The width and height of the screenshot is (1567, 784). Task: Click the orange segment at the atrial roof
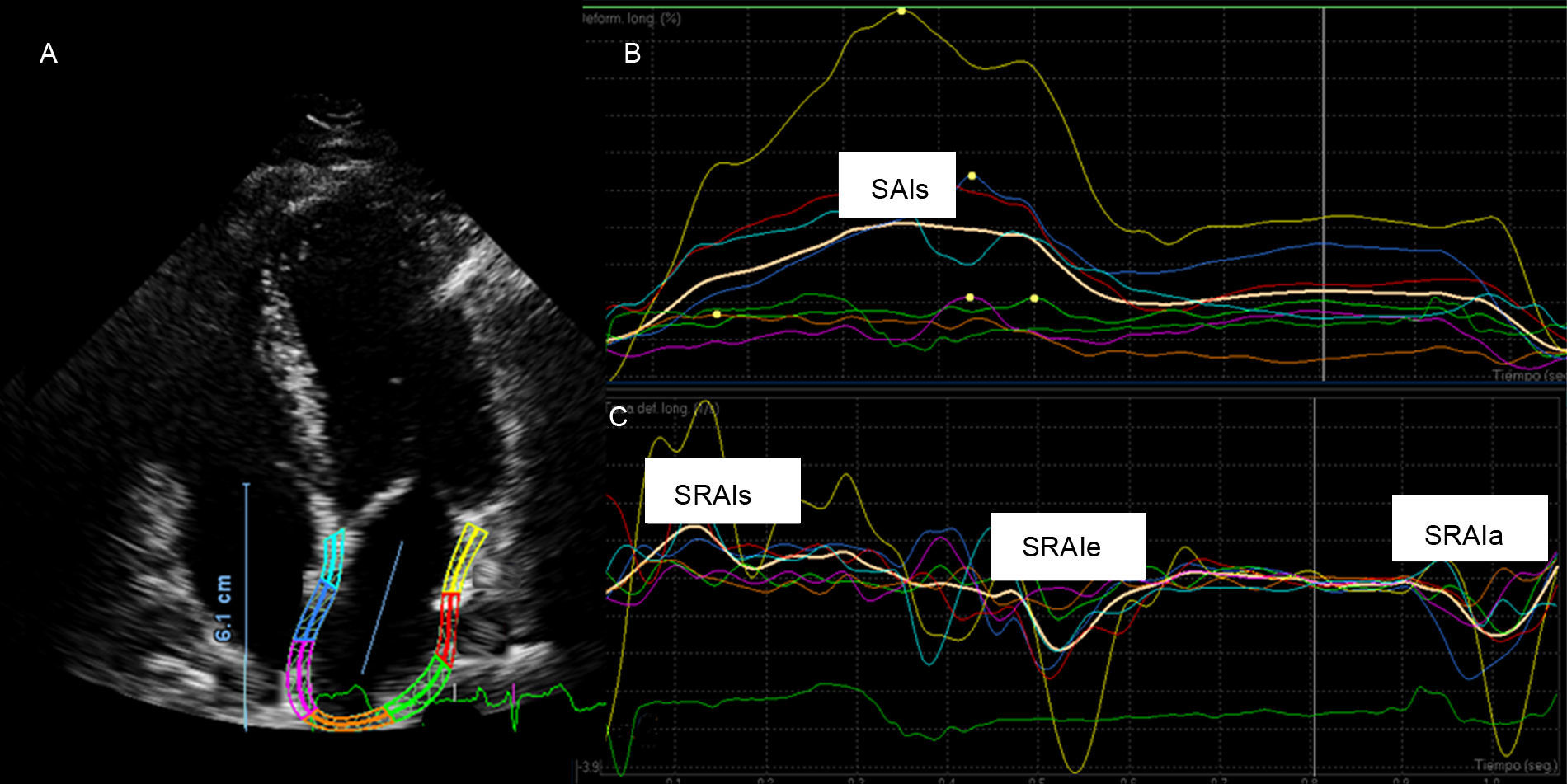click(x=349, y=720)
